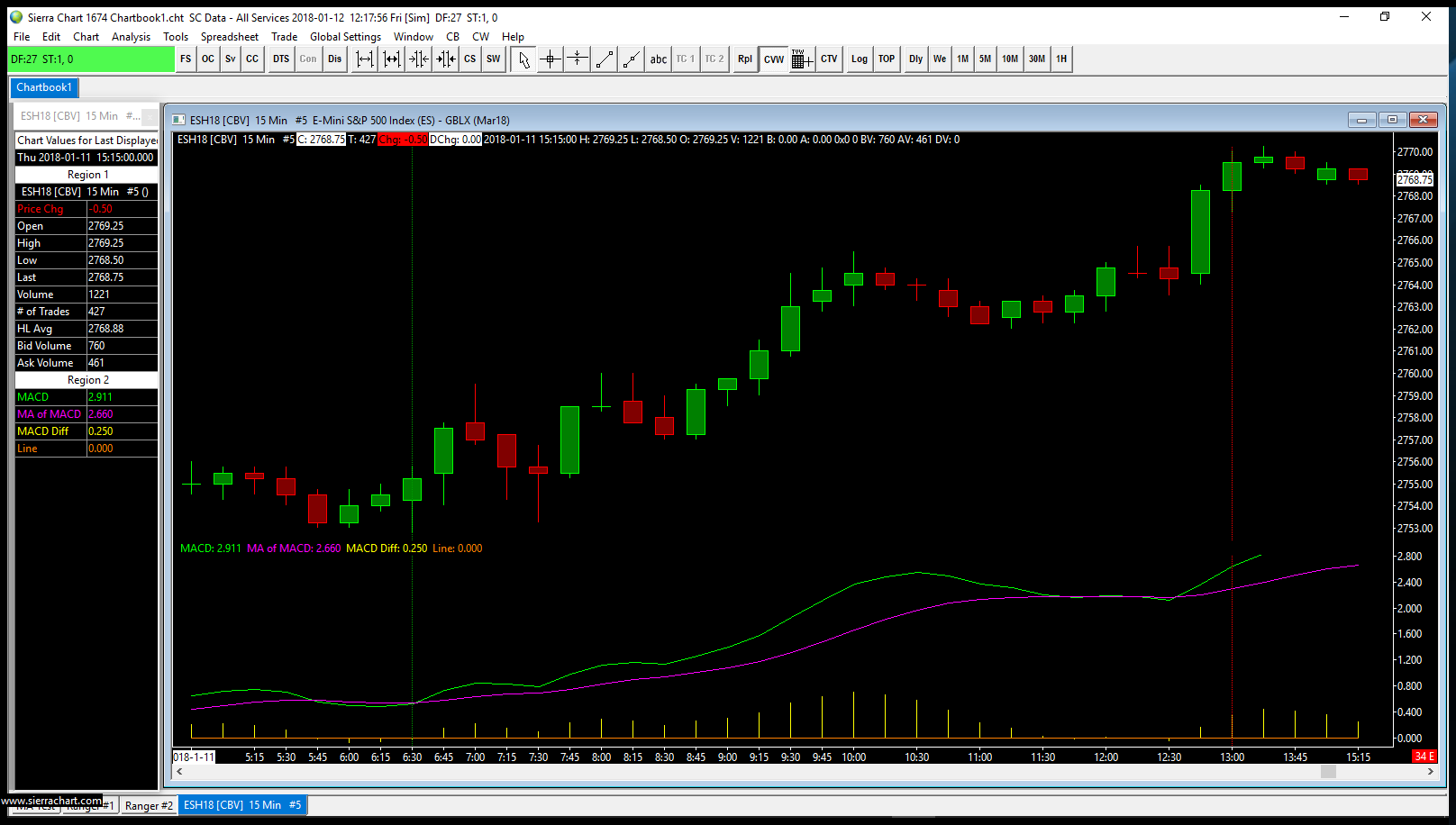Click the fourth bar spacing arrows icon
This screenshot has width=1456, height=825.
coord(446,59)
